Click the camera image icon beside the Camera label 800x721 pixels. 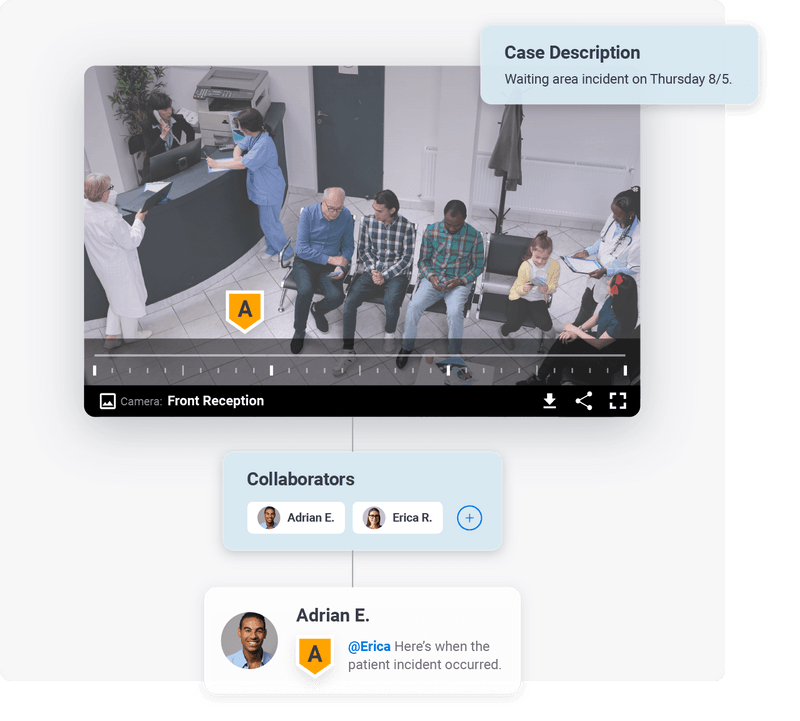point(107,400)
